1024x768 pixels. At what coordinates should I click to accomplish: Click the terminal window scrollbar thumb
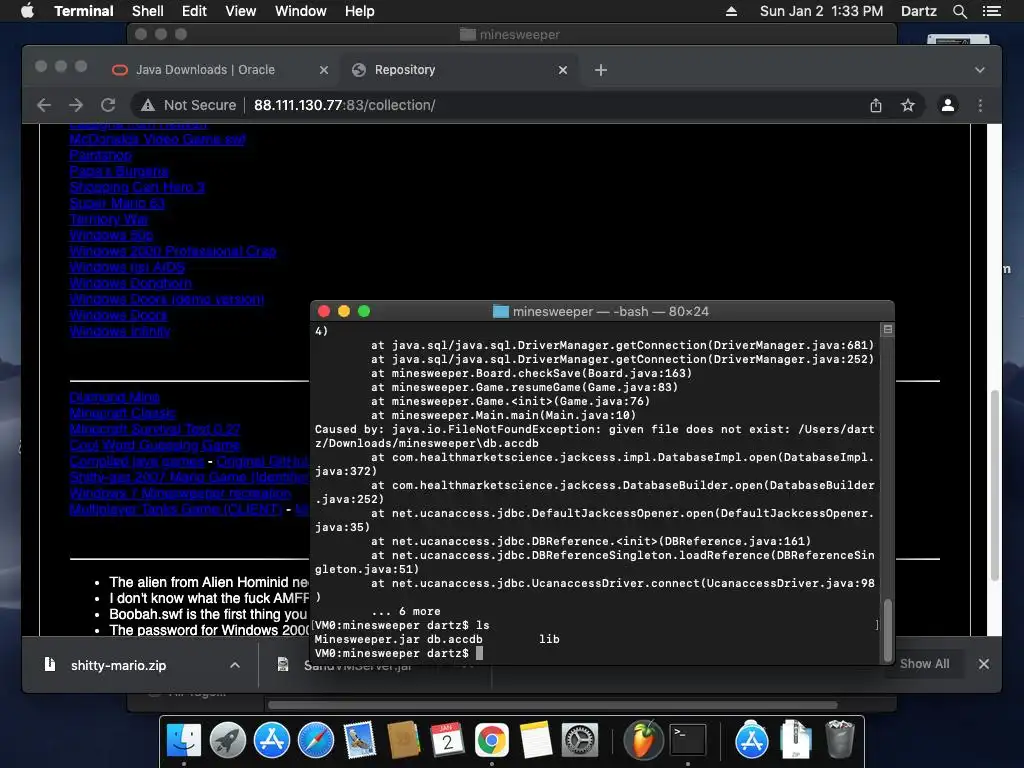pos(888,630)
